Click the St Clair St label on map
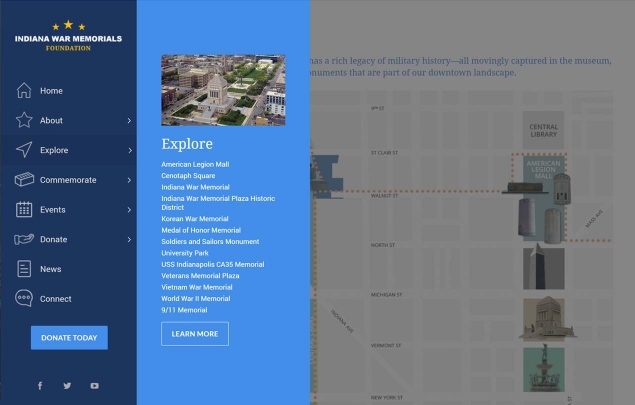The image size is (635, 405). coord(384,153)
